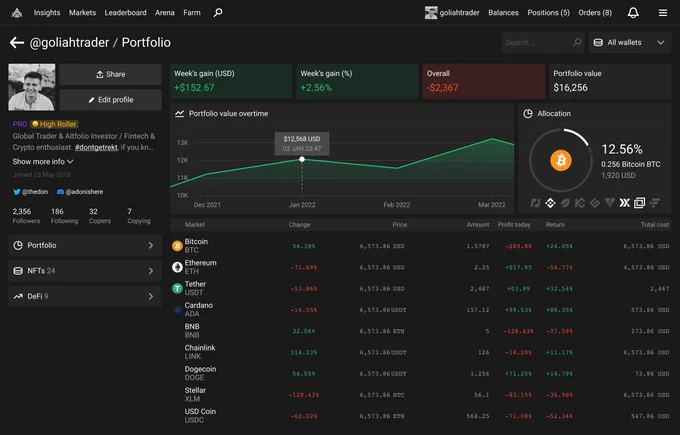The image size is (680, 435).
Task: Open Orders (8) in the top bar
Action: tap(595, 13)
